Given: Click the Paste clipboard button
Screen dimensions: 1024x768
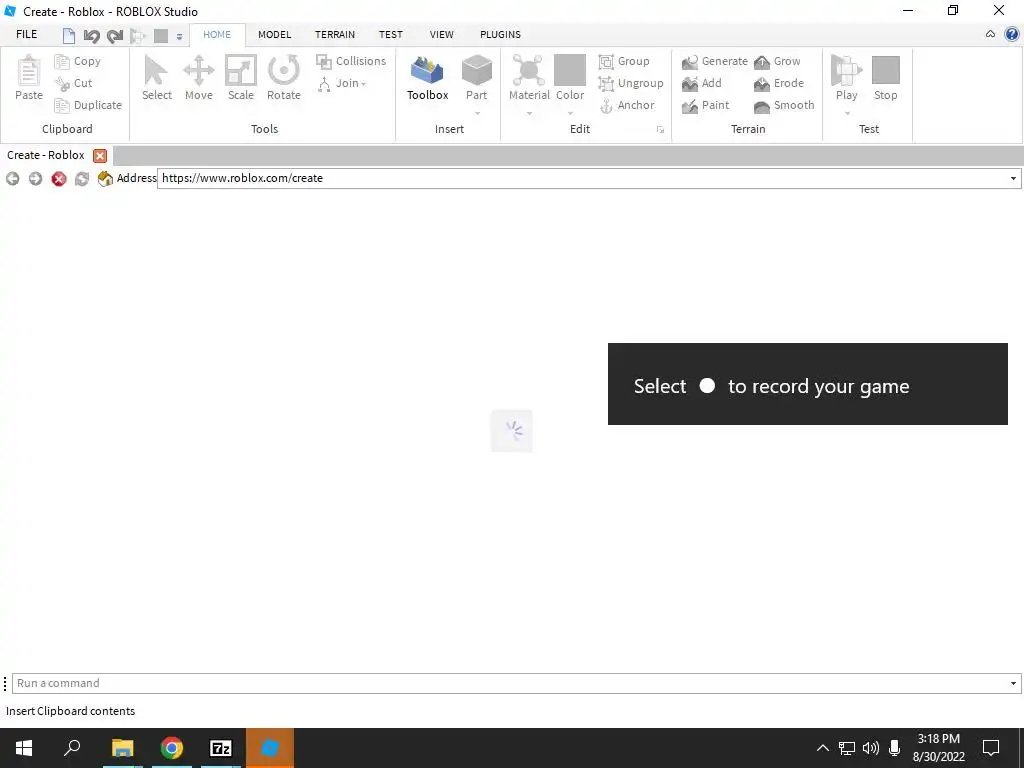Looking at the screenshot, I should pos(29,78).
